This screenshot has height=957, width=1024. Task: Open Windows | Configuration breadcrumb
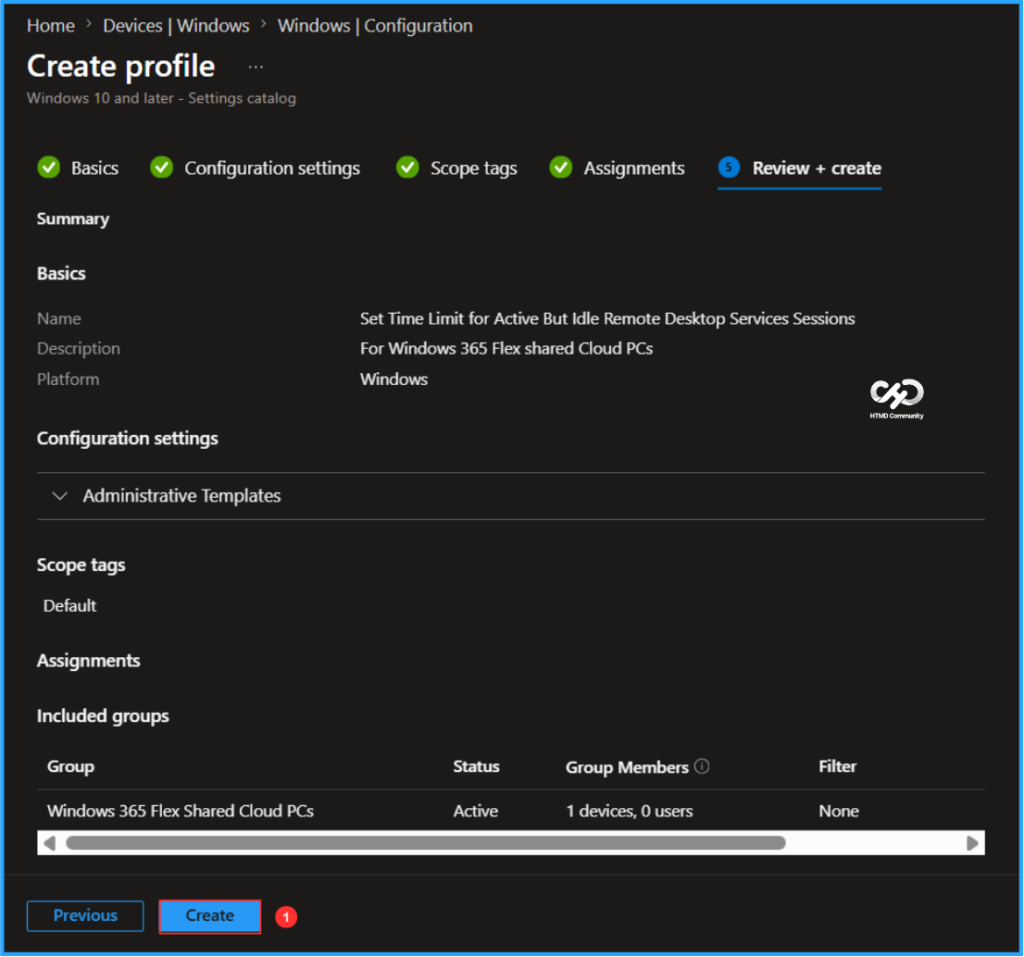click(x=375, y=25)
